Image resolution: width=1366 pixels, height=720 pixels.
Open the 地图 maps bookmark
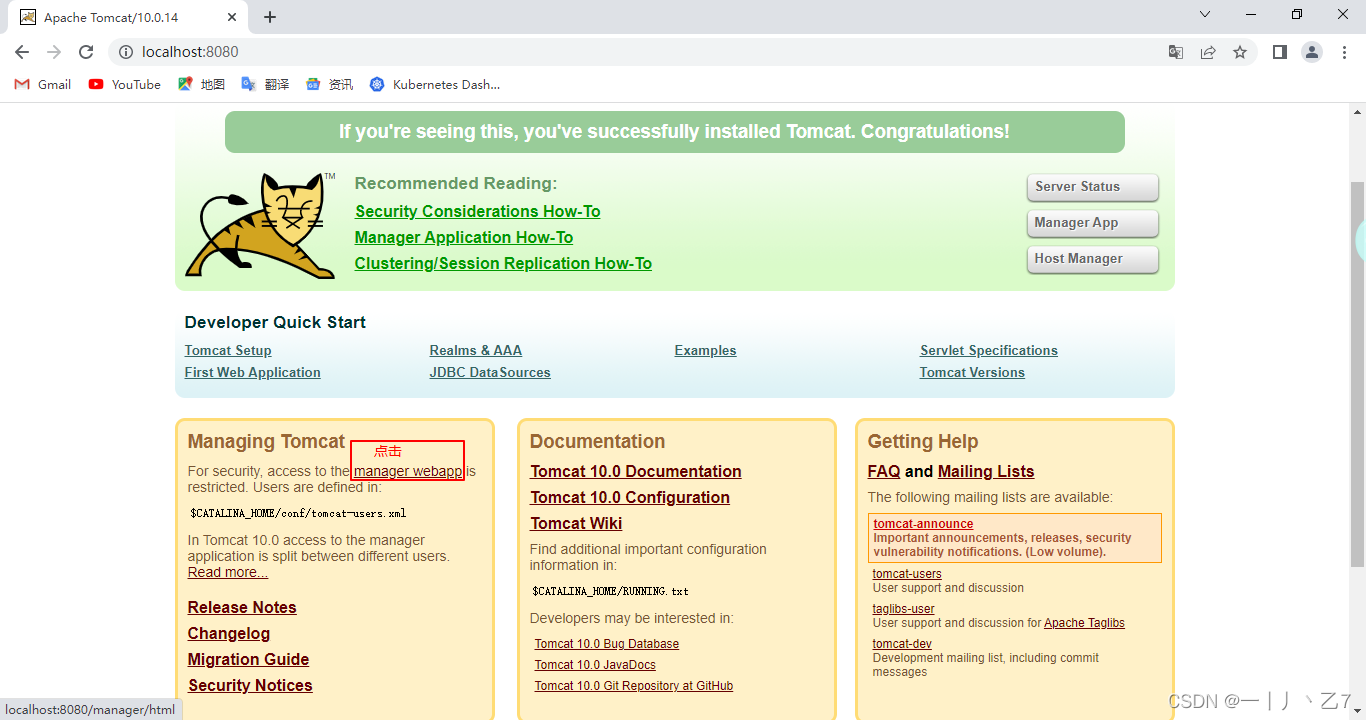[x=201, y=84]
